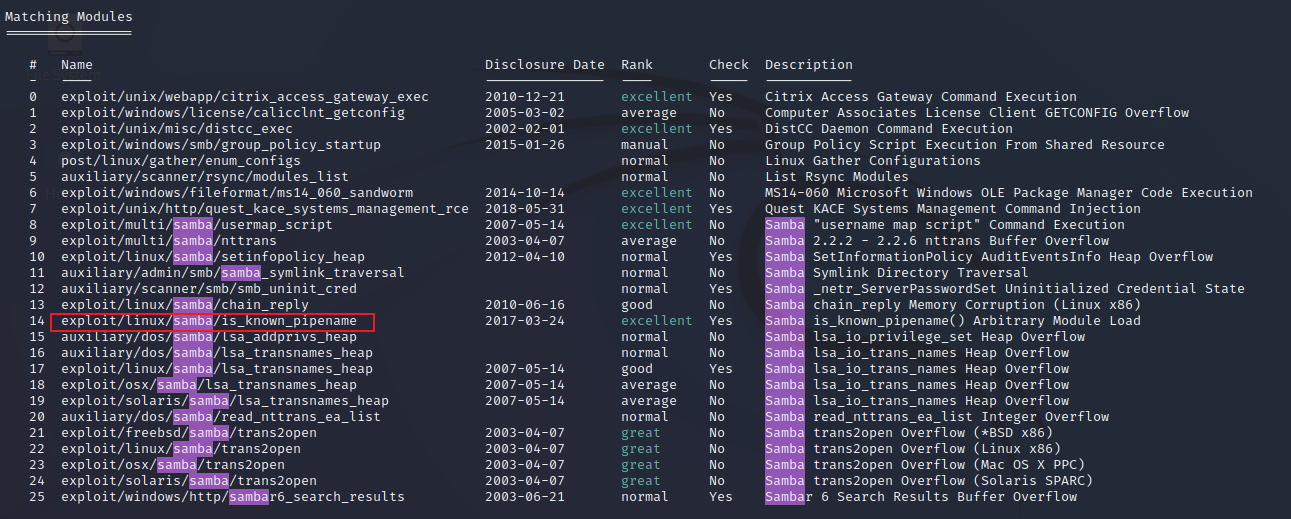
Task: Click 'trans2open Overflow (Mac OS X PPC)' description
Action: click(x=949, y=465)
